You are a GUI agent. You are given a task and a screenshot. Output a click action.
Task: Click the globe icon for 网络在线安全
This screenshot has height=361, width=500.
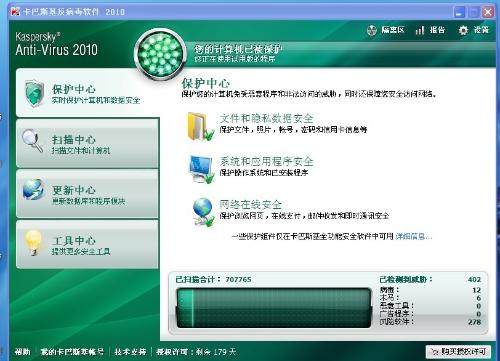point(203,212)
